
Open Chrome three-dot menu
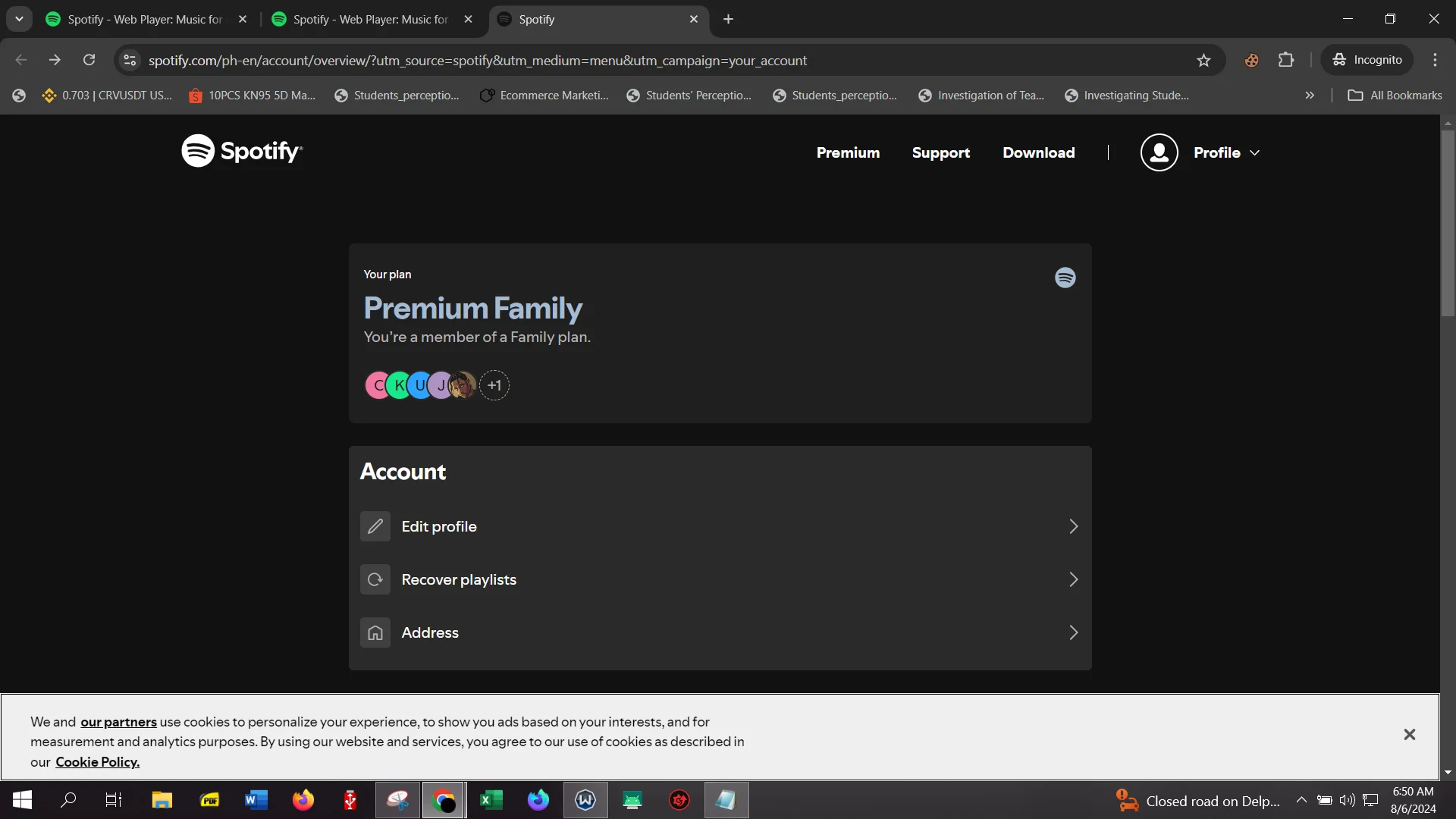(1435, 60)
